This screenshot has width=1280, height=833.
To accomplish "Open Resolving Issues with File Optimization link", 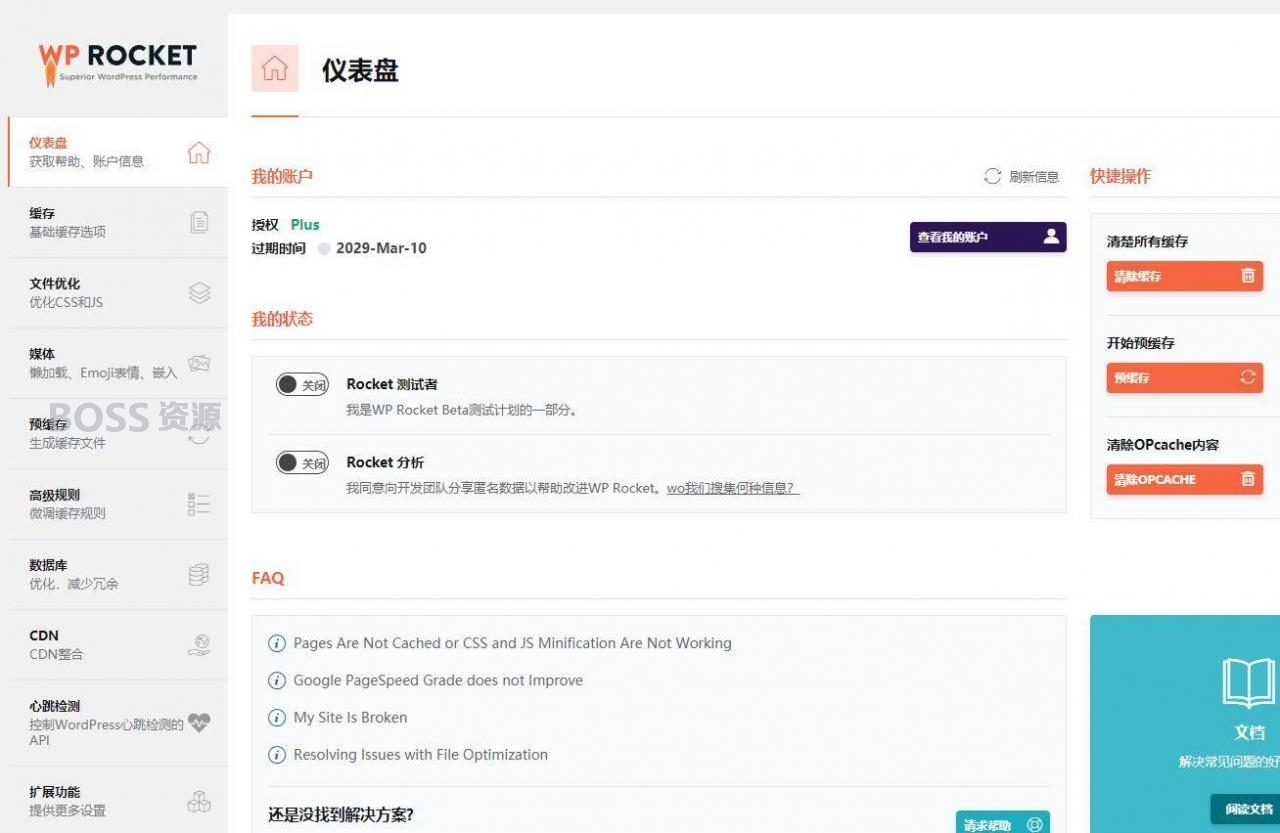I will 420,754.
